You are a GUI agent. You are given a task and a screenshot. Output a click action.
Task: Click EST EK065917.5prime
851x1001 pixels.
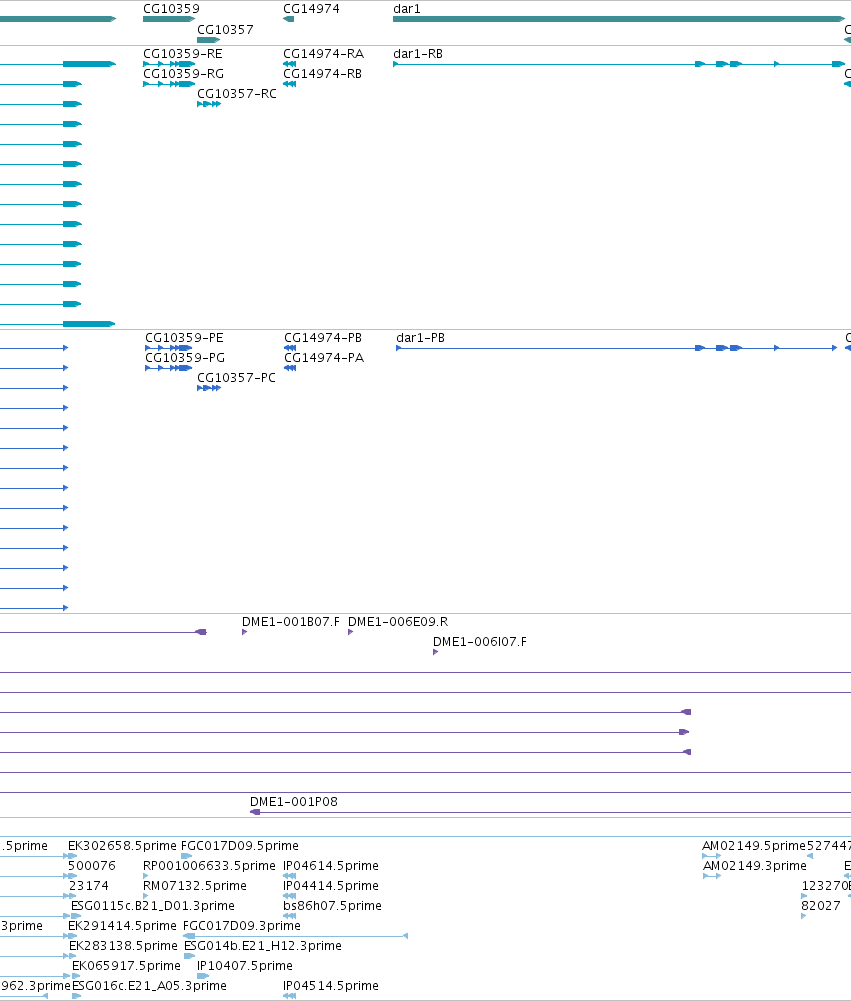tap(126, 966)
